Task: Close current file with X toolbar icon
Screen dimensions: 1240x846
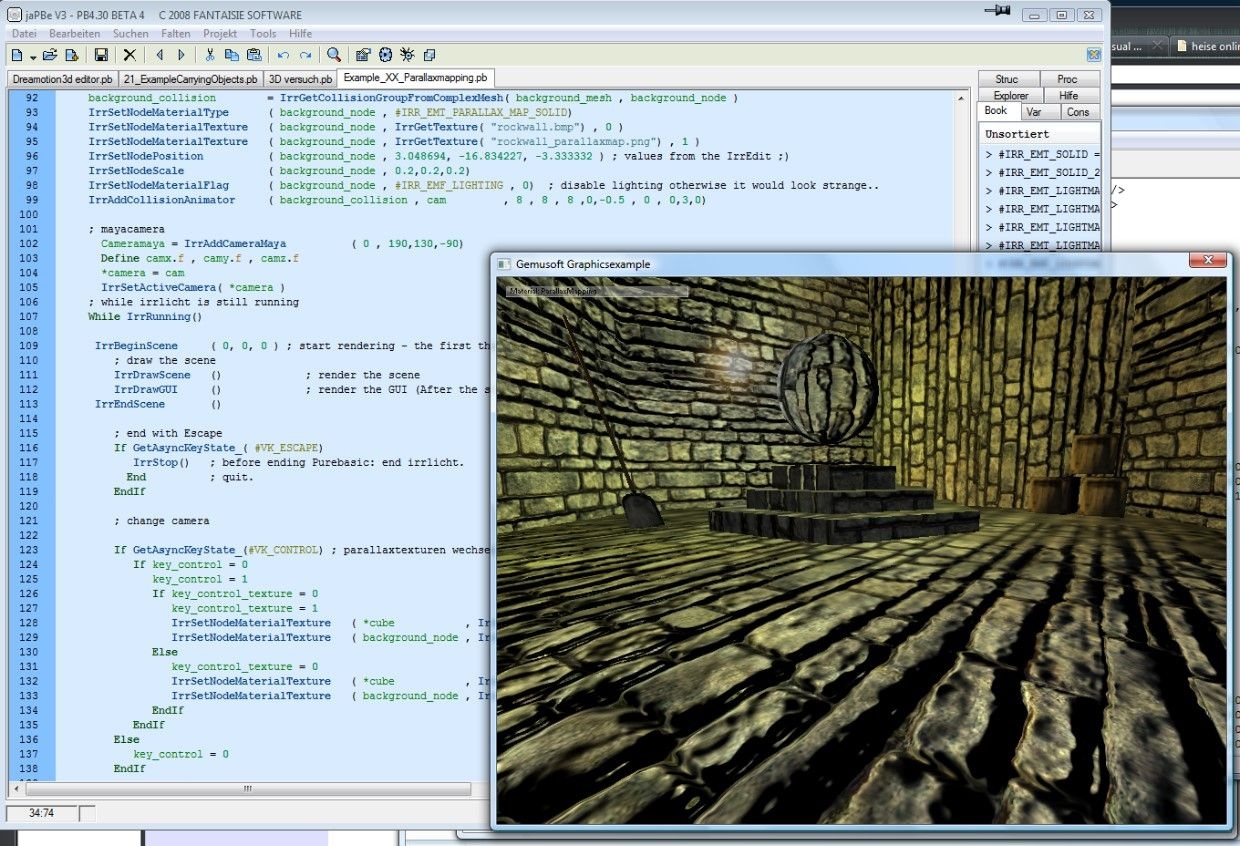Action: (129, 55)
